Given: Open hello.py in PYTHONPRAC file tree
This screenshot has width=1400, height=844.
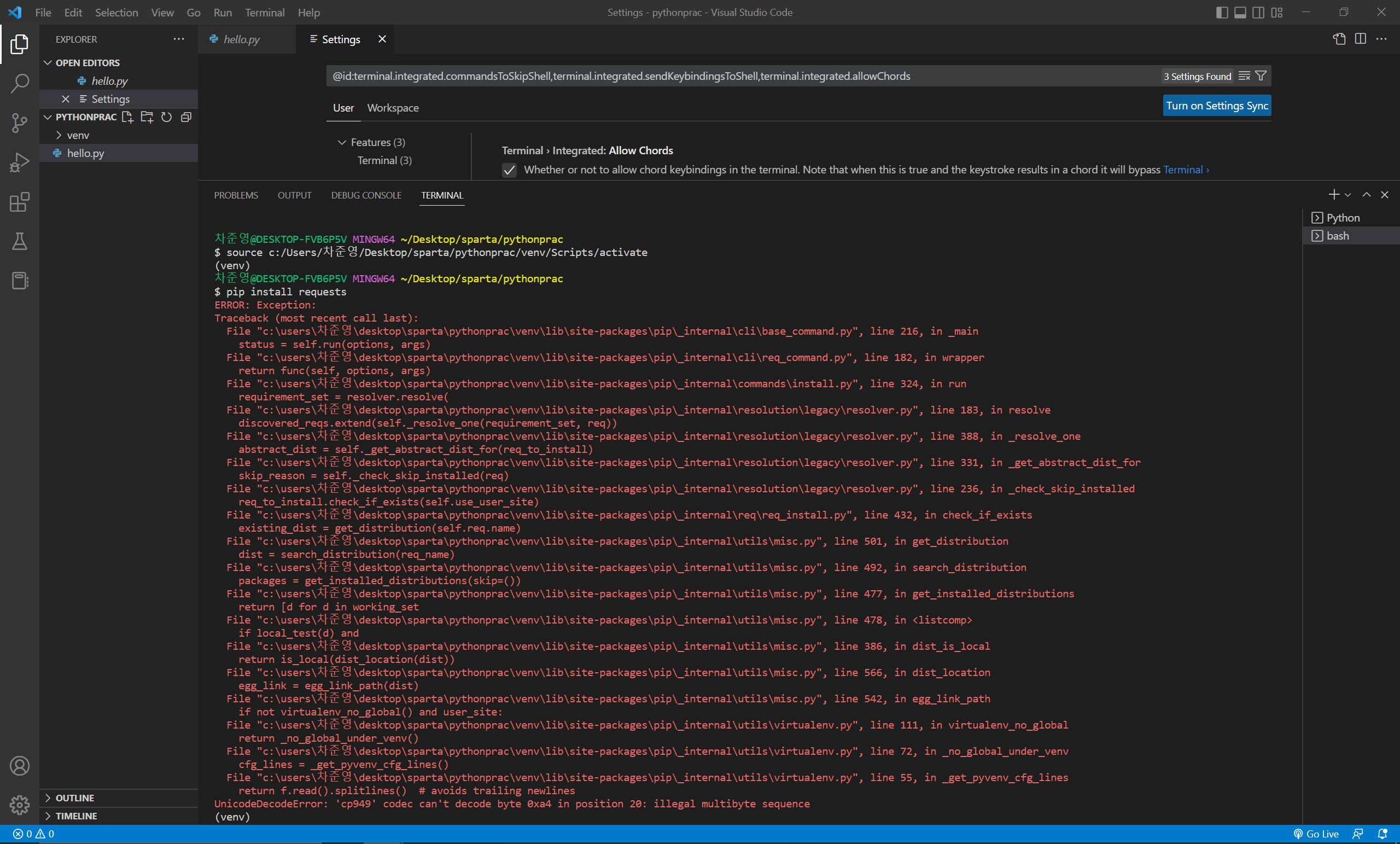Looking at the screenshot, I should [x=119, y=154].
